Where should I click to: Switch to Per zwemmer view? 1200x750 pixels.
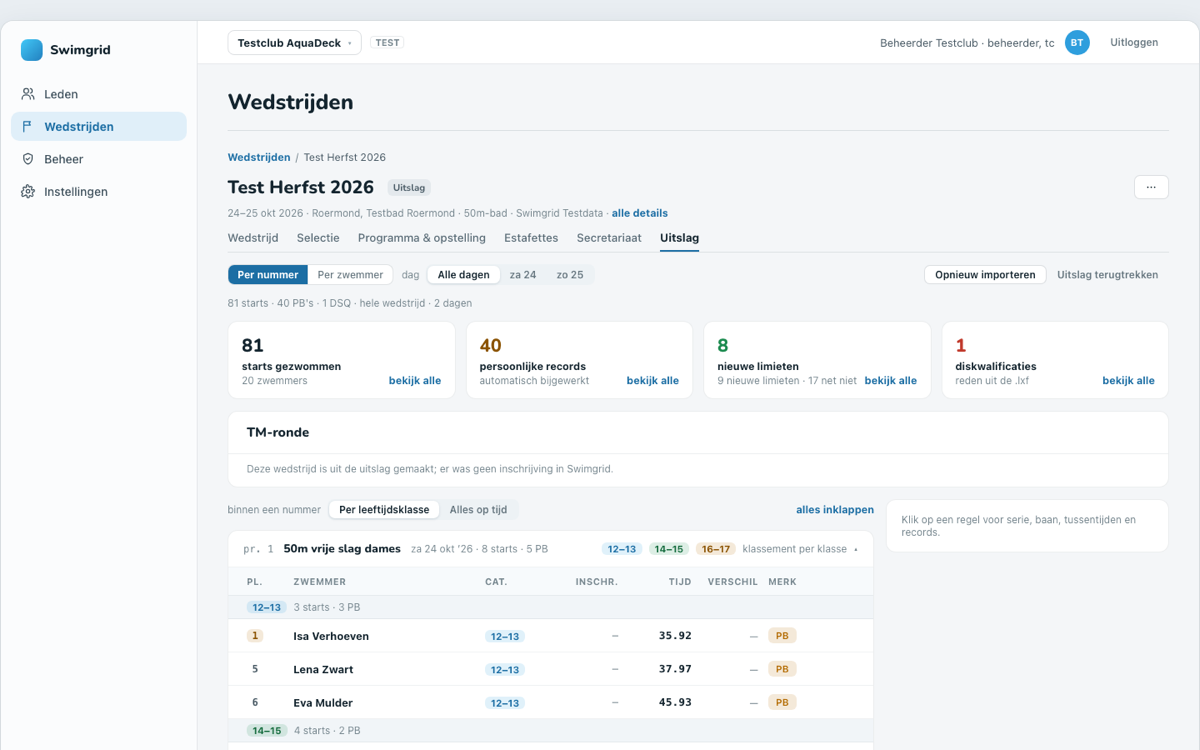pos(350,275)
